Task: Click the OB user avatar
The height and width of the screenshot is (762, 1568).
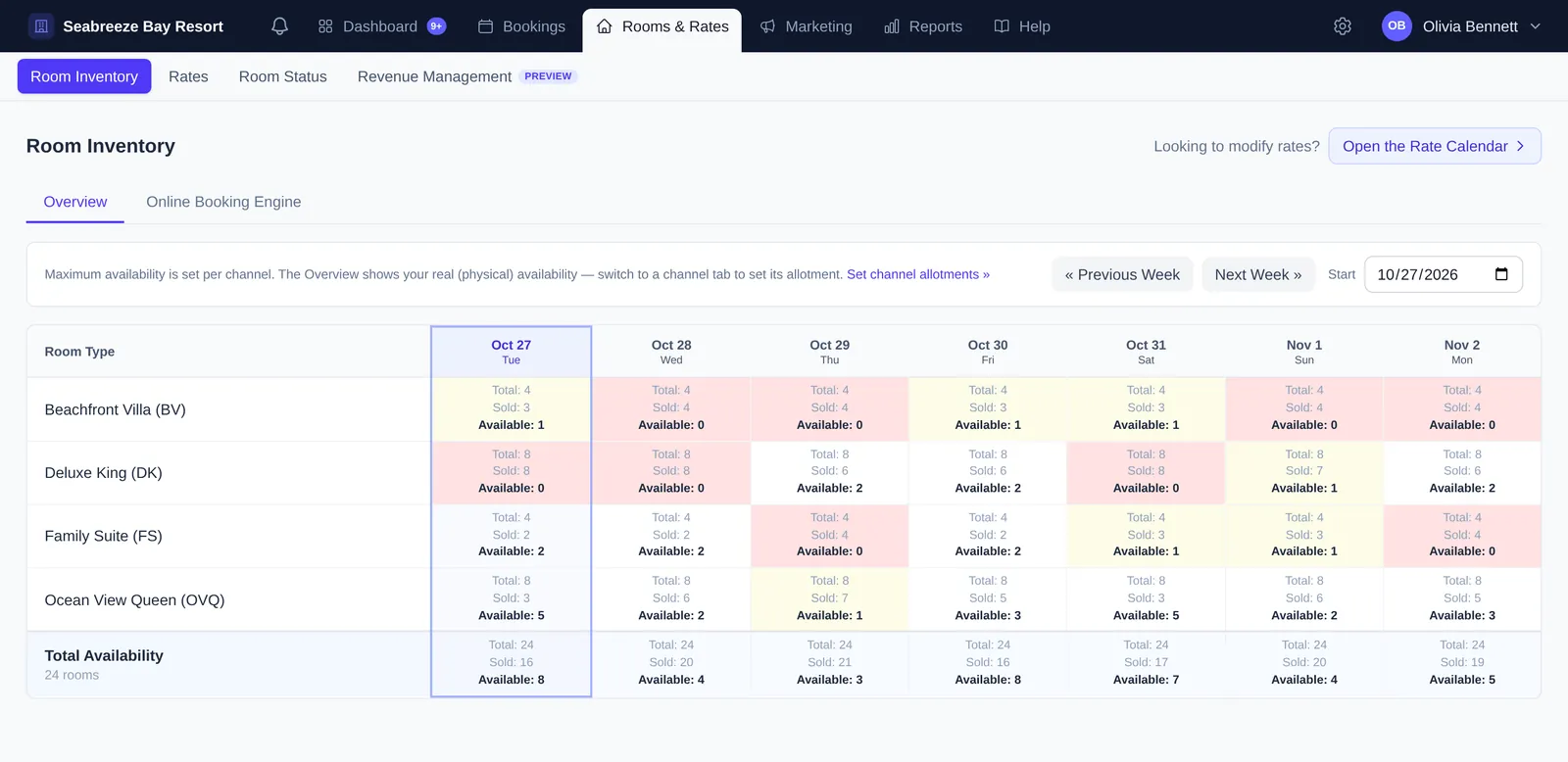Action: click(x=1396, y=26)
